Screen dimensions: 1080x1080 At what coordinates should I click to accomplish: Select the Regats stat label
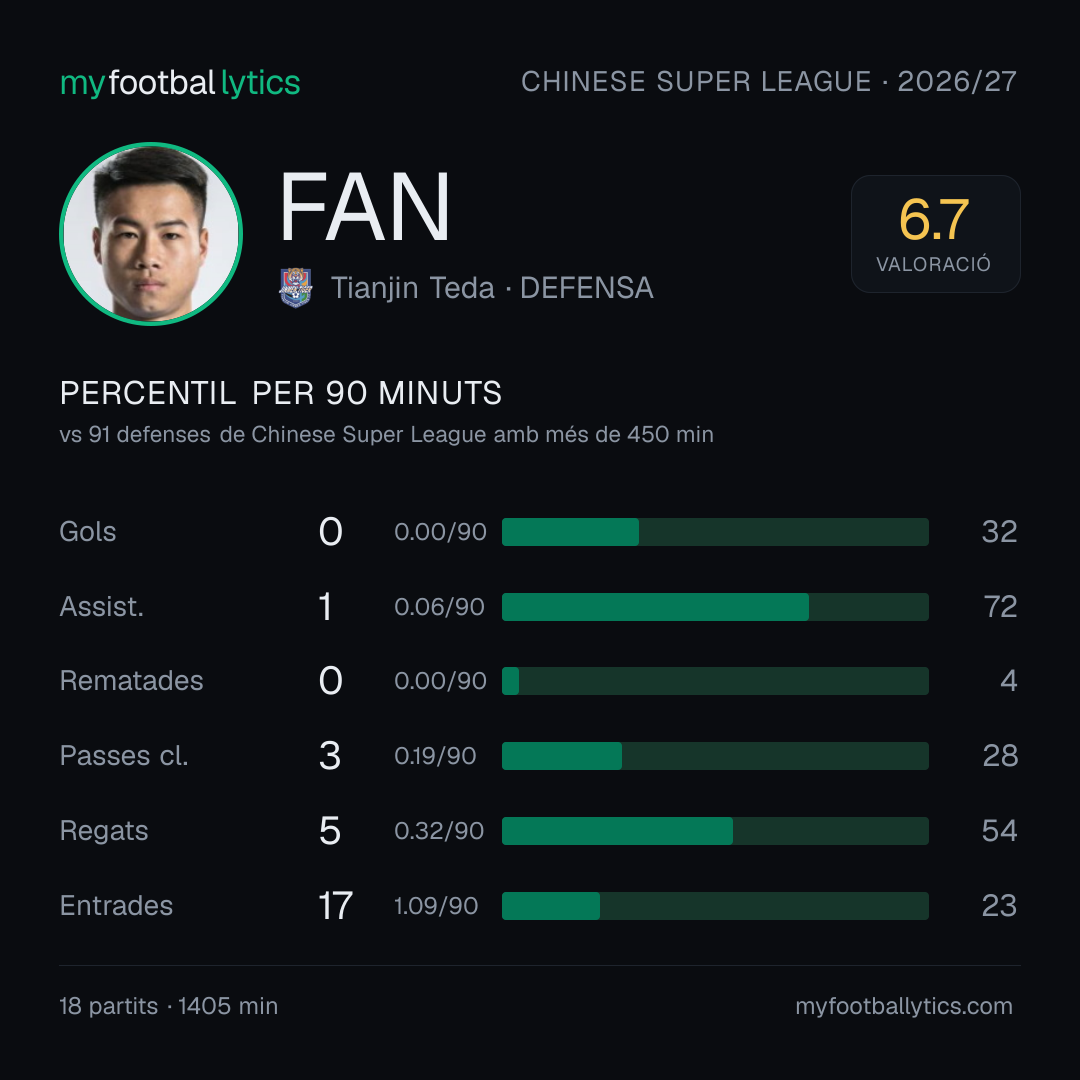[104, 831]
